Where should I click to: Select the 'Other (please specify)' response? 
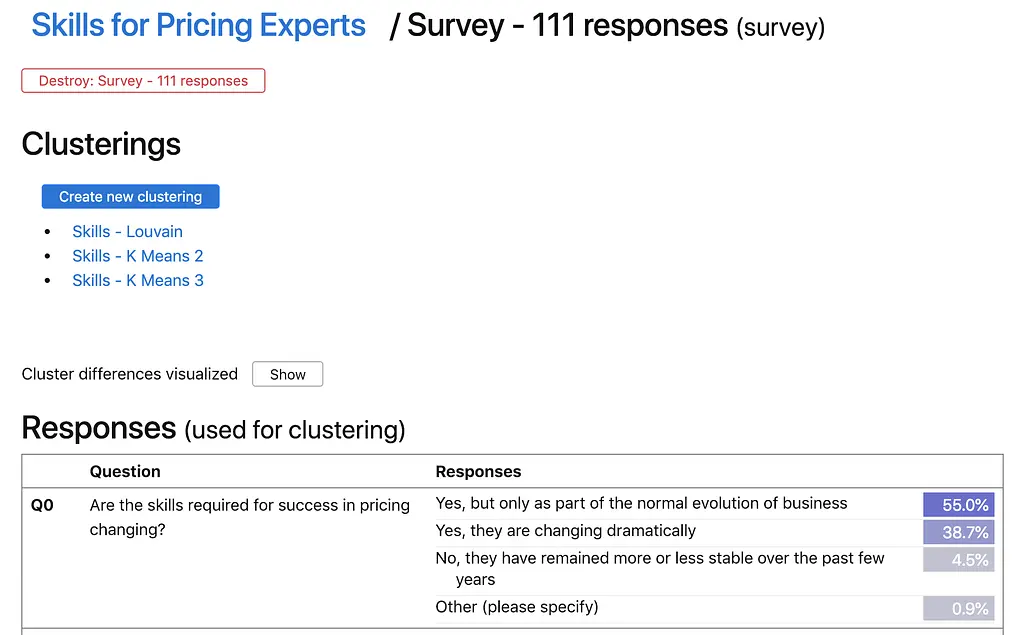(x=517, y=607)
